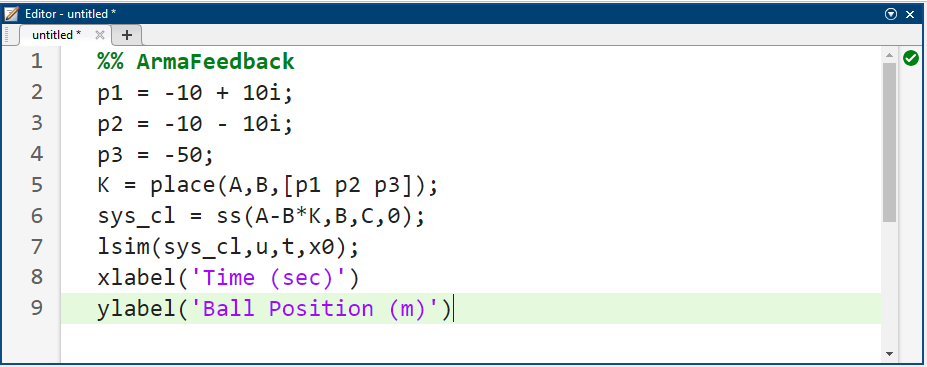This screenshot has width=927, height=367.
Task: Close the Editor panel
Action: (x=910, y=14)
